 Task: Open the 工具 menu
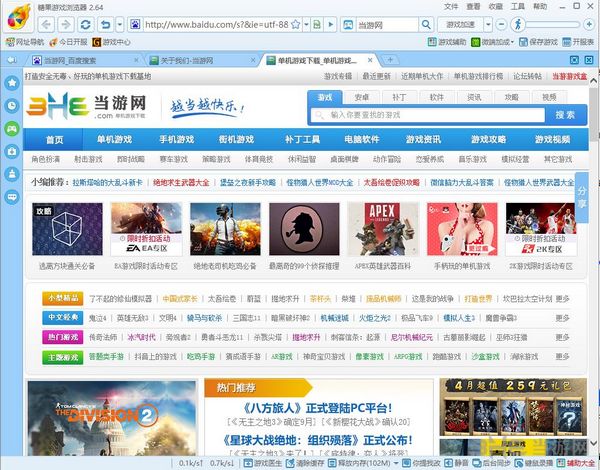click(517, 7)
